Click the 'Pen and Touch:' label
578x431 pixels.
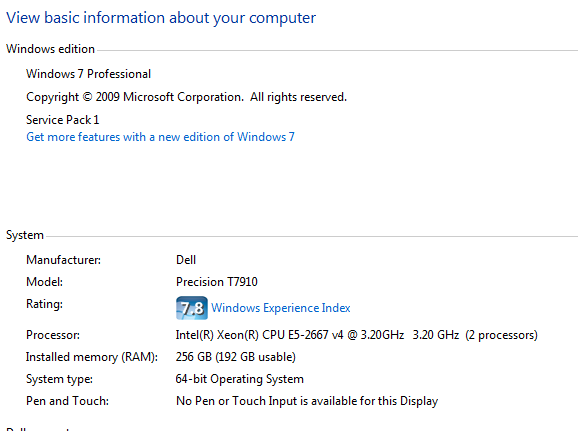(67, 401)
